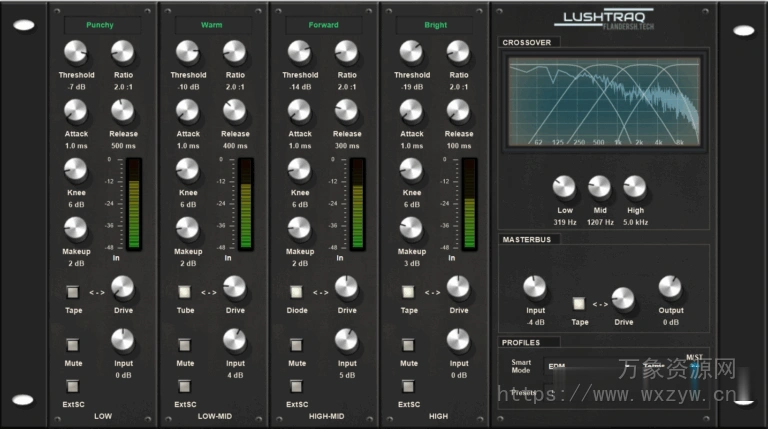Click the LOW band Makeup knob
The image size is (768, 429).
pyautogui.click(x=75, y=229)
